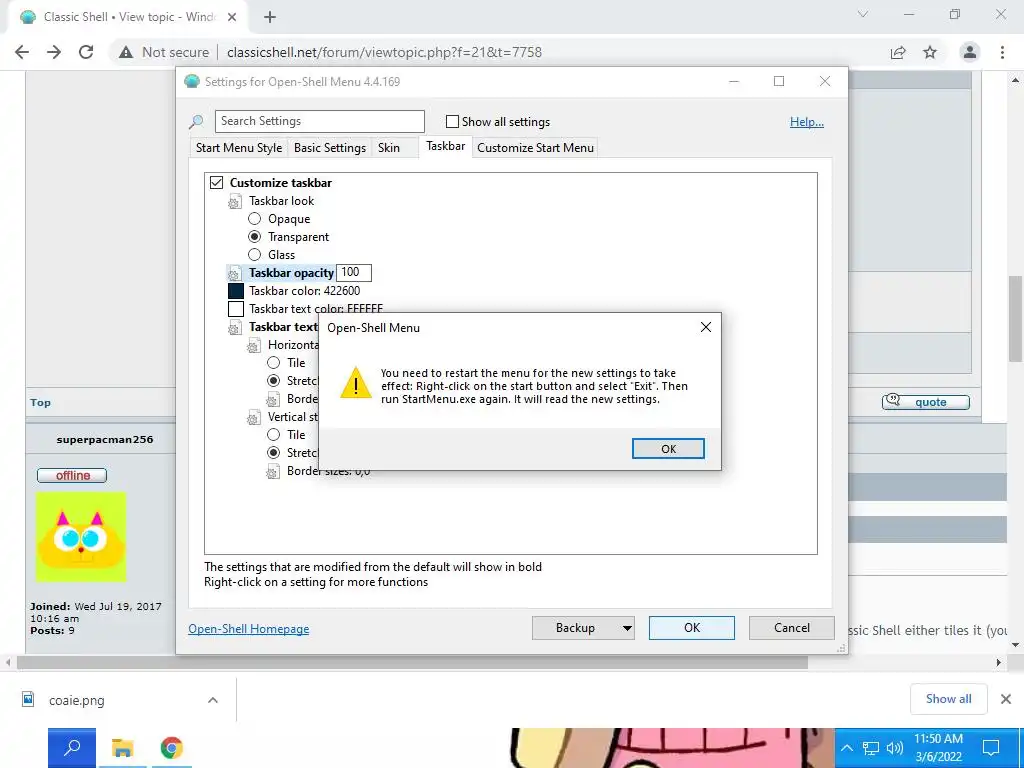The width and height of the screenshot is (1024, 768).
Task: Open coaie.png download options chevron
Action: click(x=213, y=700)
